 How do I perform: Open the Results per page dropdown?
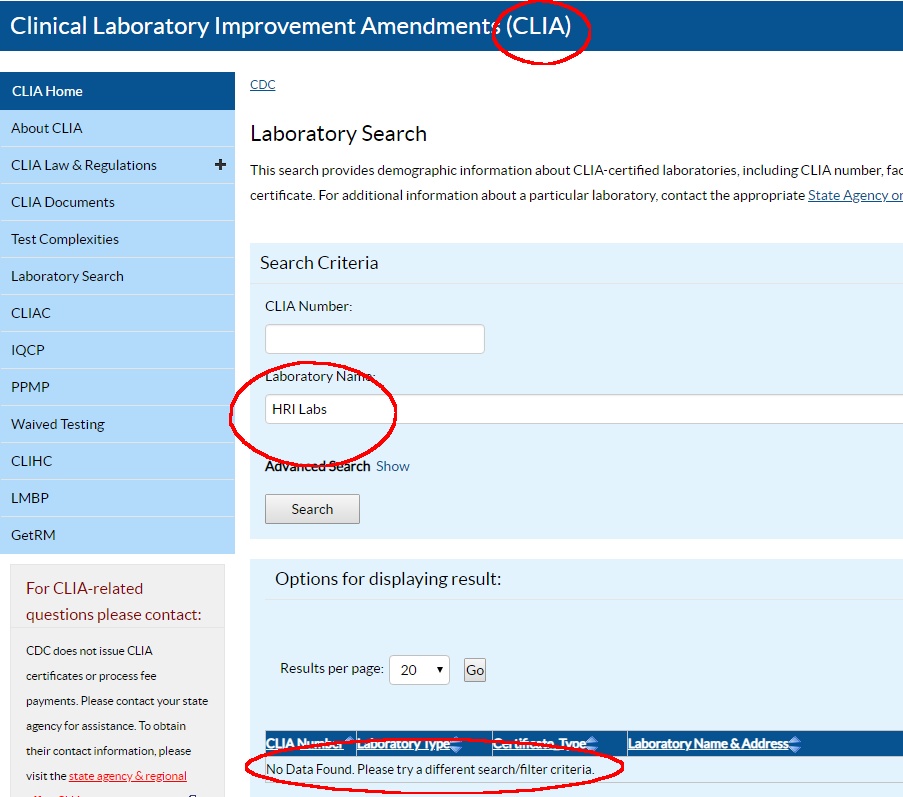pos(419,670)
